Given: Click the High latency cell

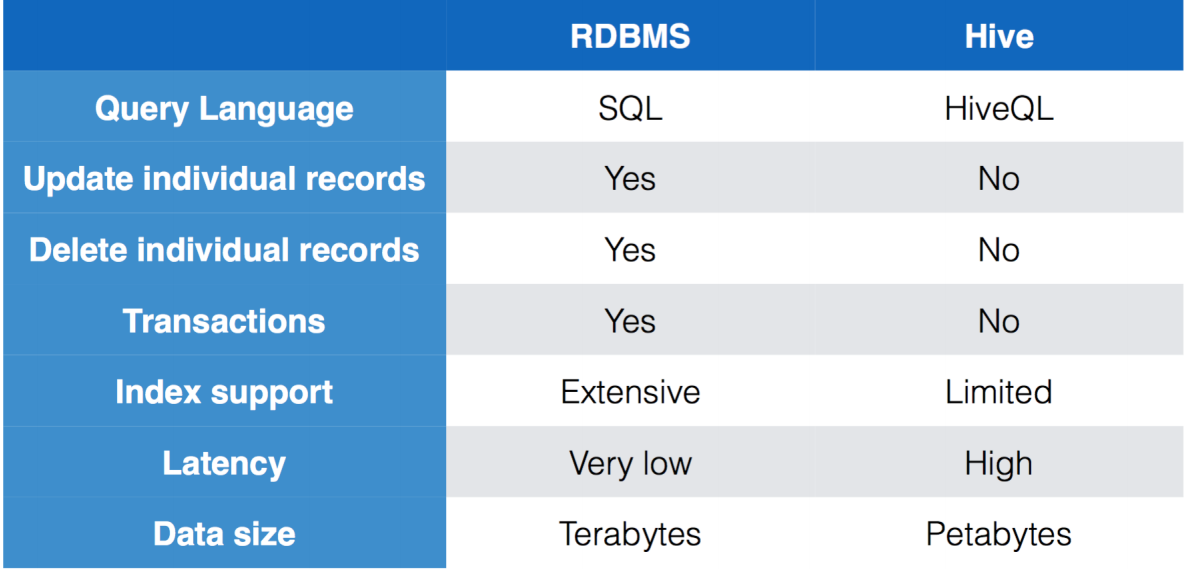Looking at the screenshot, I should [998, 462].
